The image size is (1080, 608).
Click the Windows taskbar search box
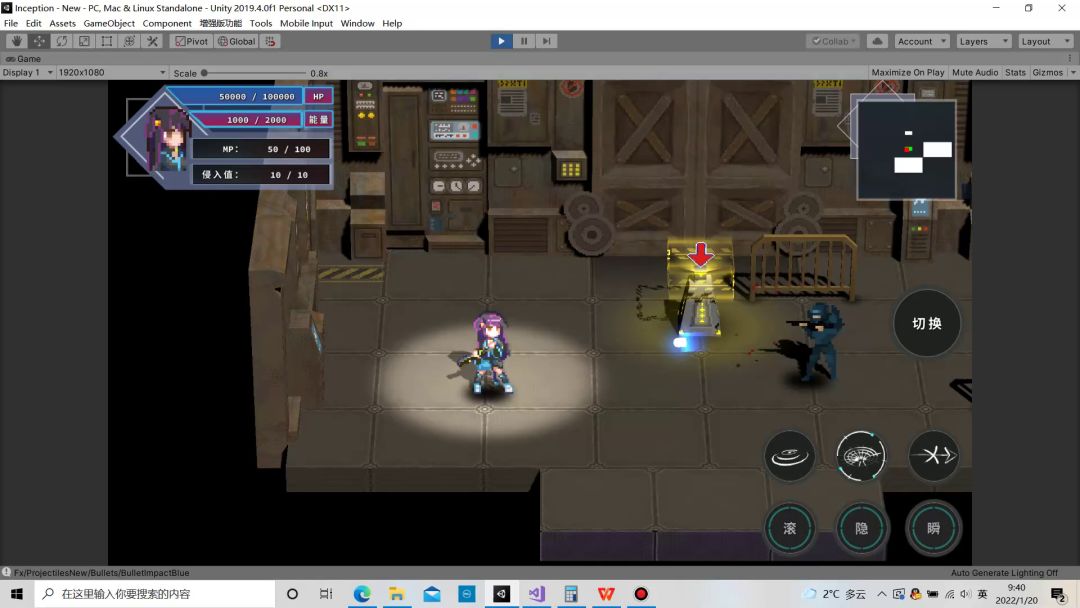click(x=150, y=593)
